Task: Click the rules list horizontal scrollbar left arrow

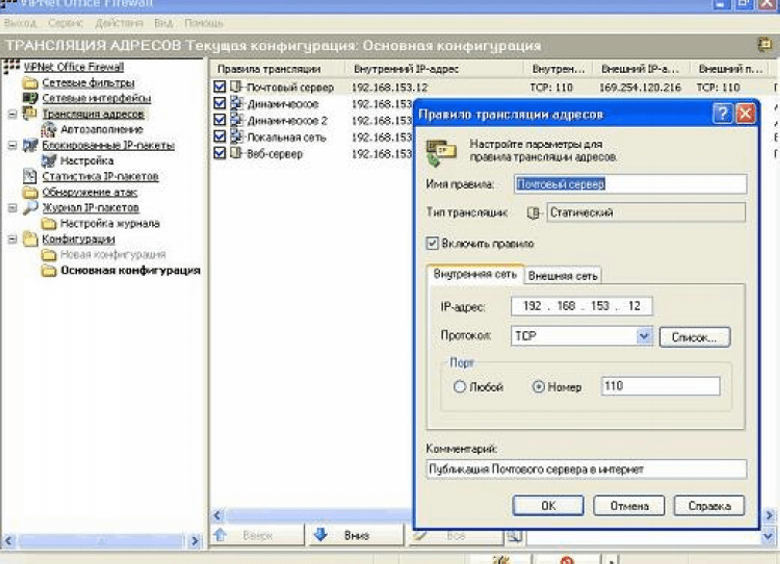Action: pos(217,515)
